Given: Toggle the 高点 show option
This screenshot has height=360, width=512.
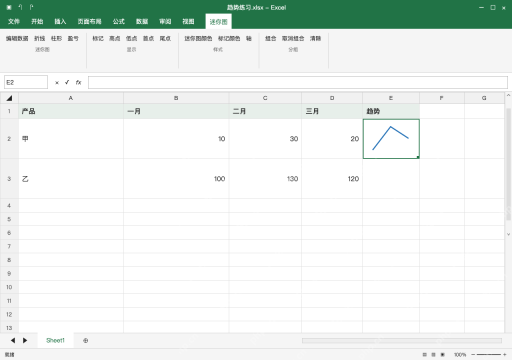Looking at the screenshot, I should click(115, 39).
